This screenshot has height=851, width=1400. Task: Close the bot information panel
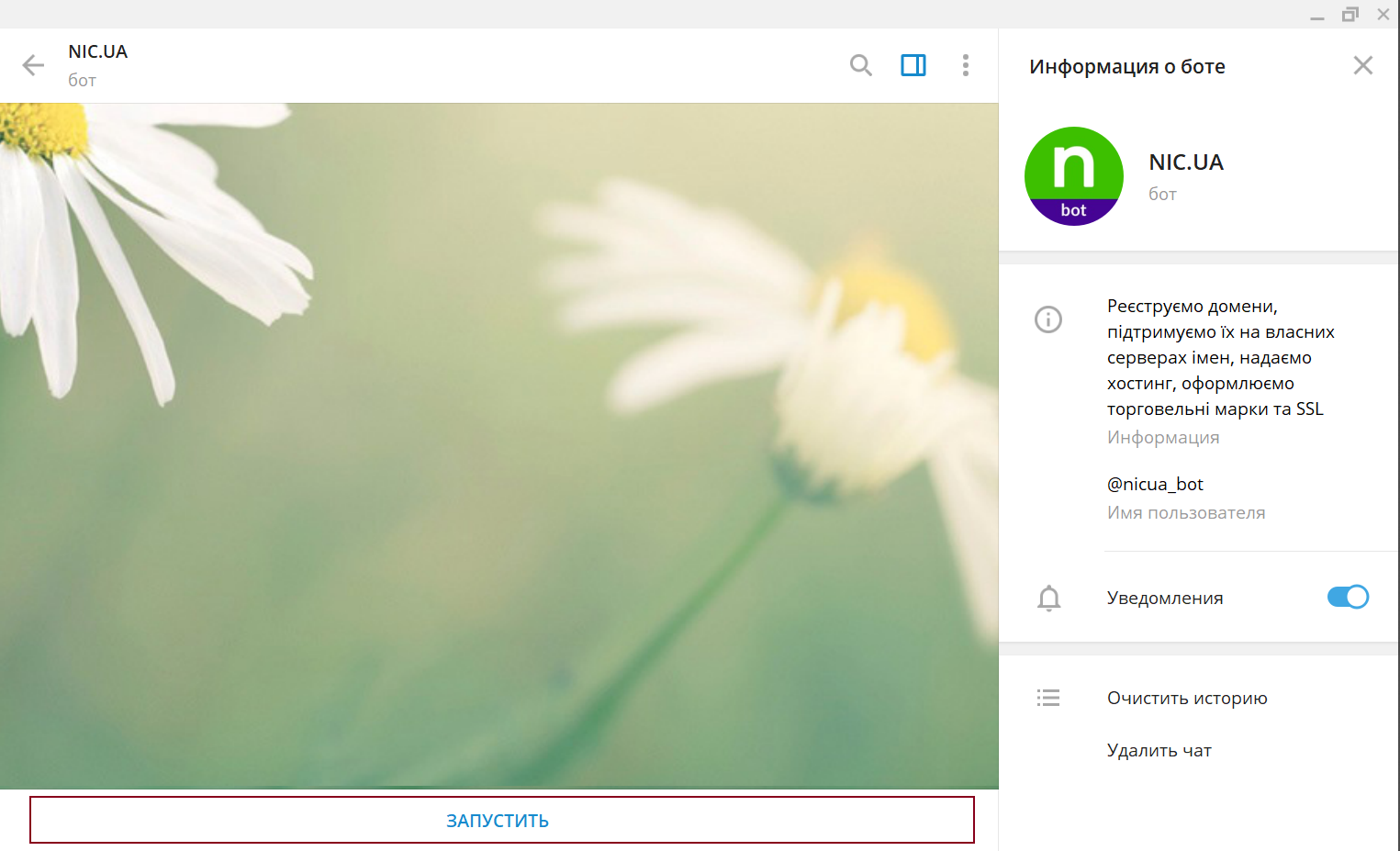point(1362,65)
